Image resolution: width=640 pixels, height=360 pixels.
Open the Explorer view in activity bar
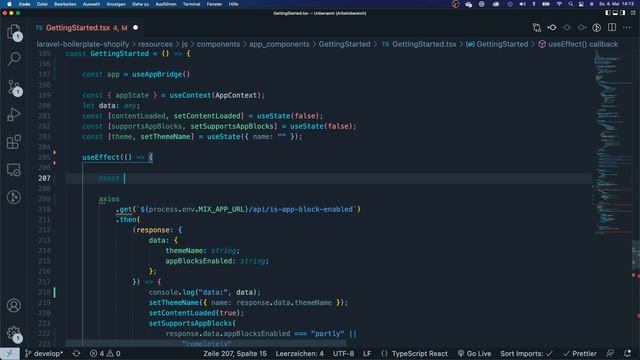point(14,32)
